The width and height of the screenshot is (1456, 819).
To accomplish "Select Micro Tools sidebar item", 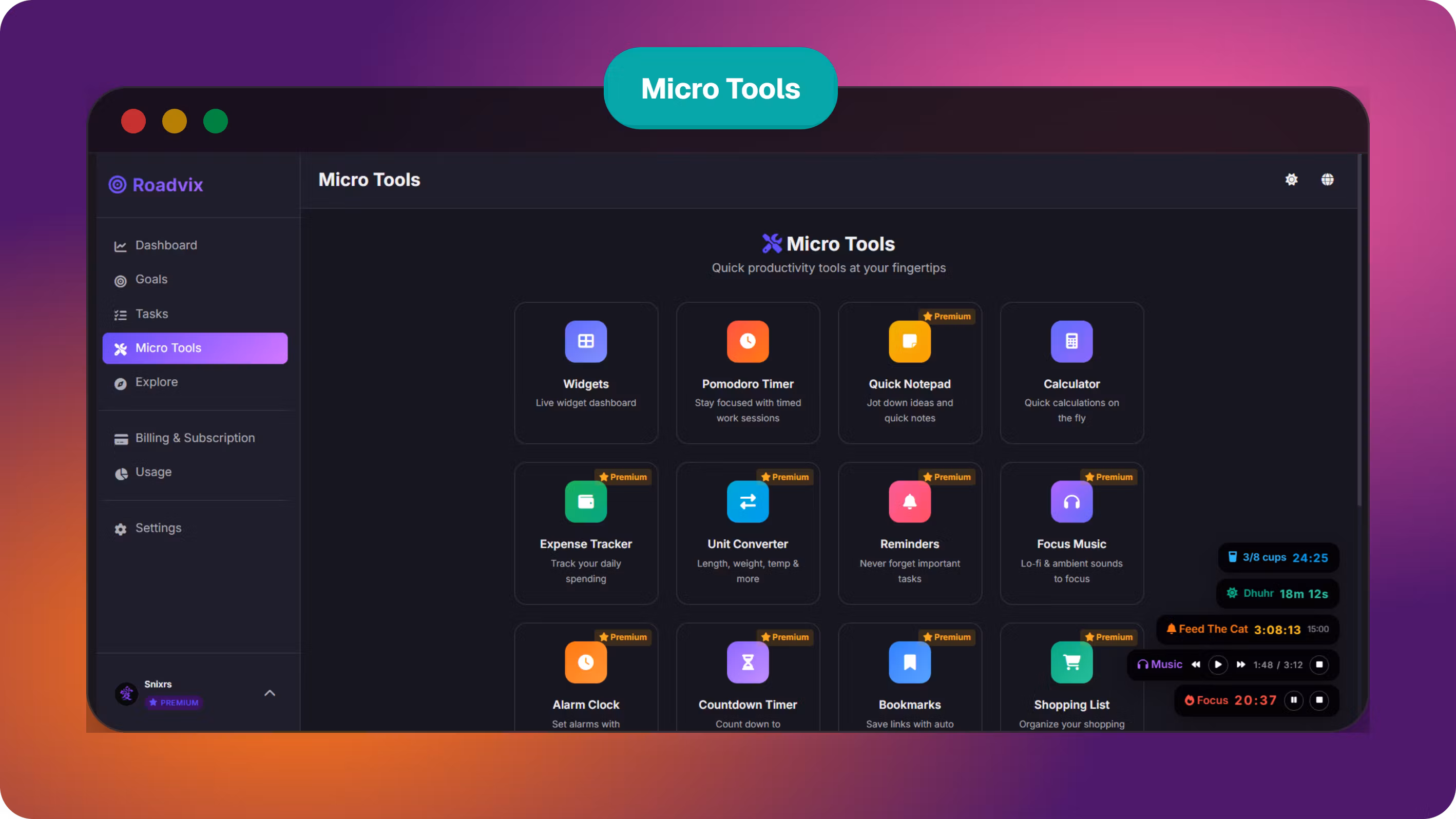I will pos(195,348).
